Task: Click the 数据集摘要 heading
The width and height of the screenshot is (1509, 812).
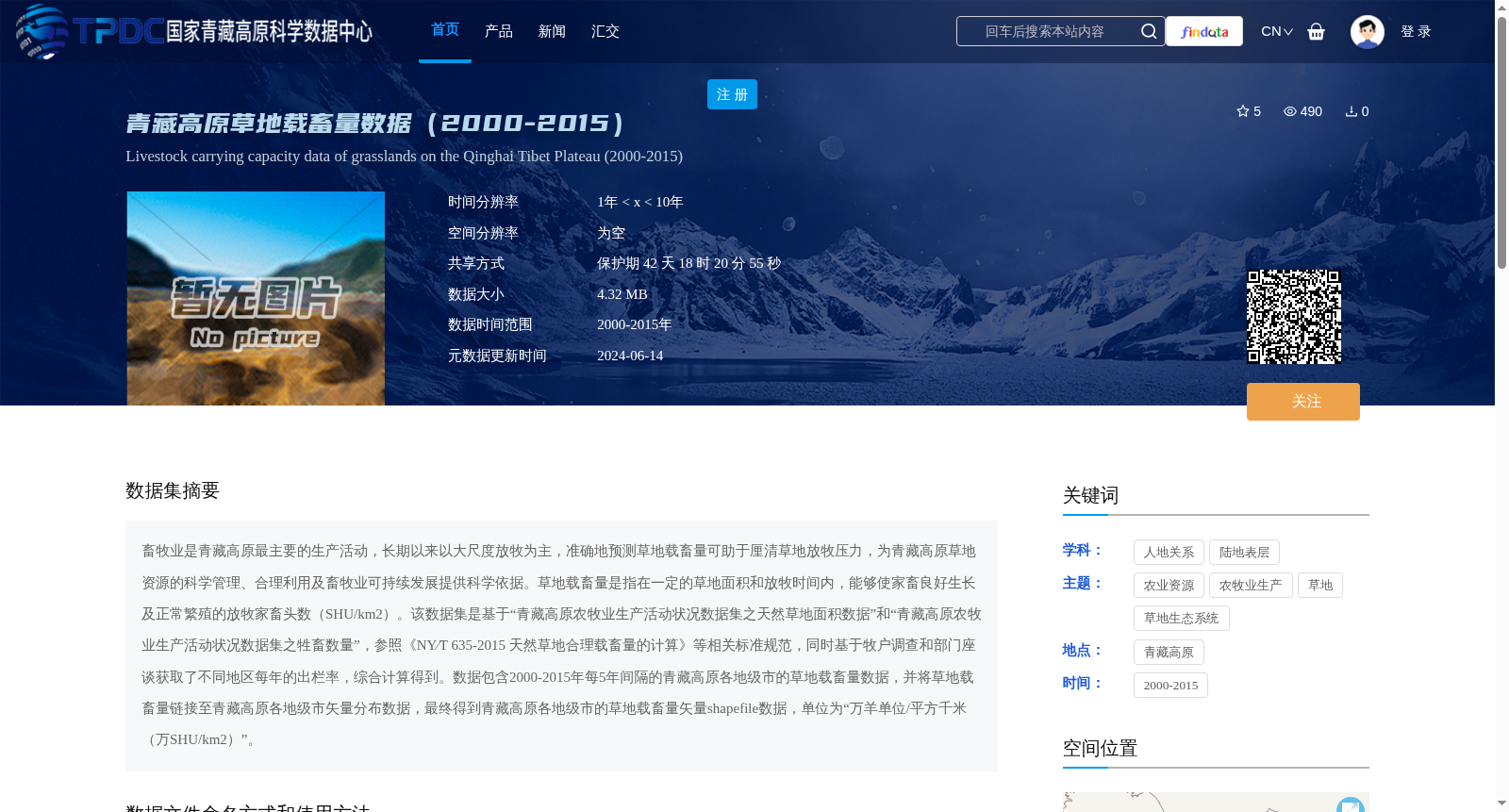Action: (x=173, y=490)
